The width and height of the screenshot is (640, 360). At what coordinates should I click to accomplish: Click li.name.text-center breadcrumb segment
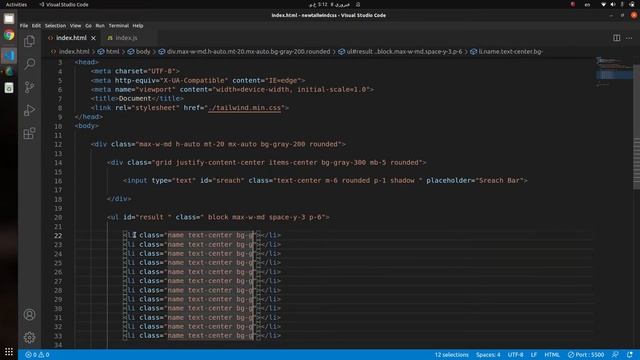(507, 52)
